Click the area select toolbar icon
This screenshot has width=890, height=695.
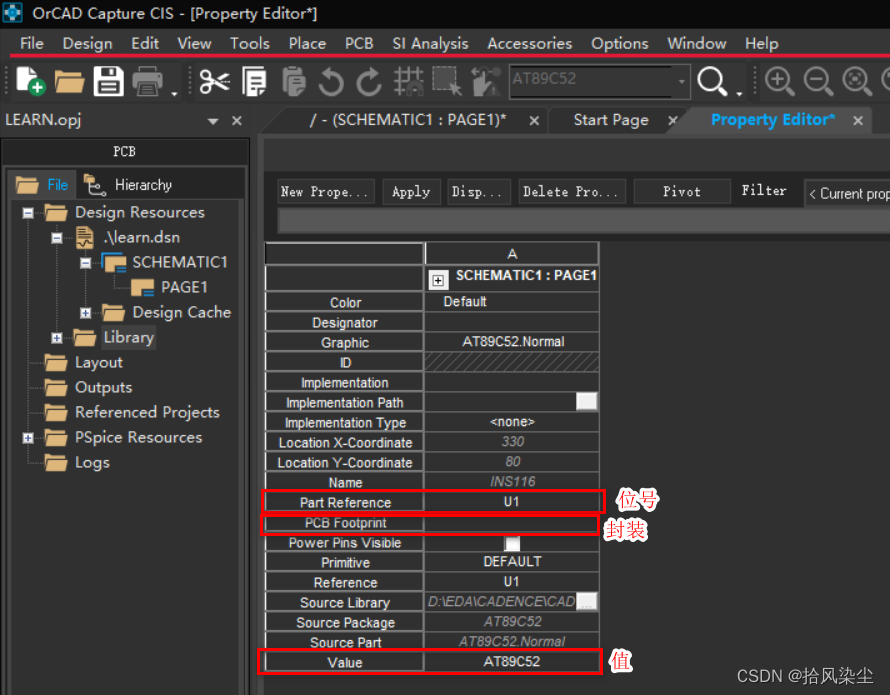coord(447,81)
